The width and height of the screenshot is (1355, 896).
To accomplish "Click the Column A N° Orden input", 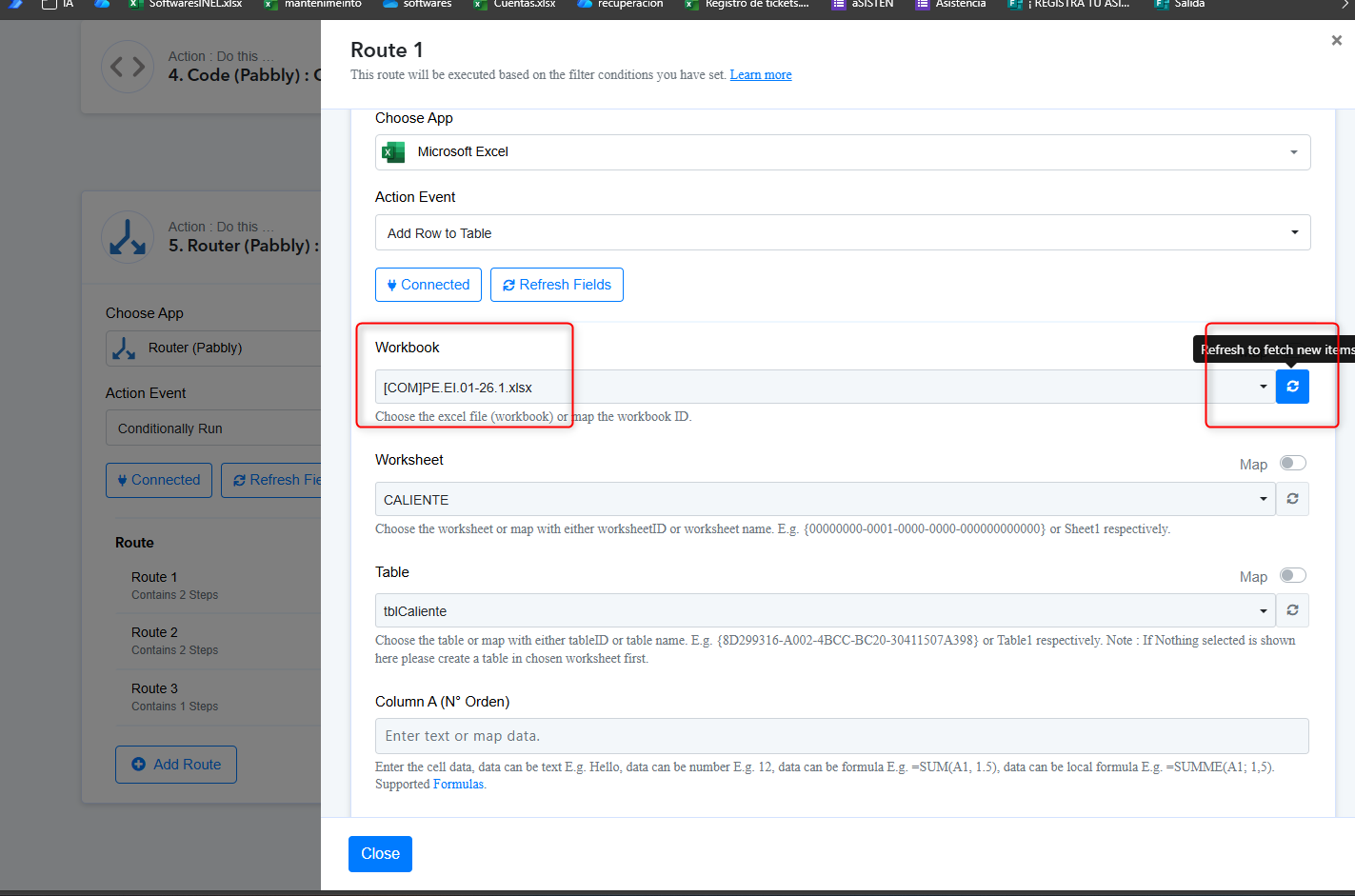I will tap(842, 736).
